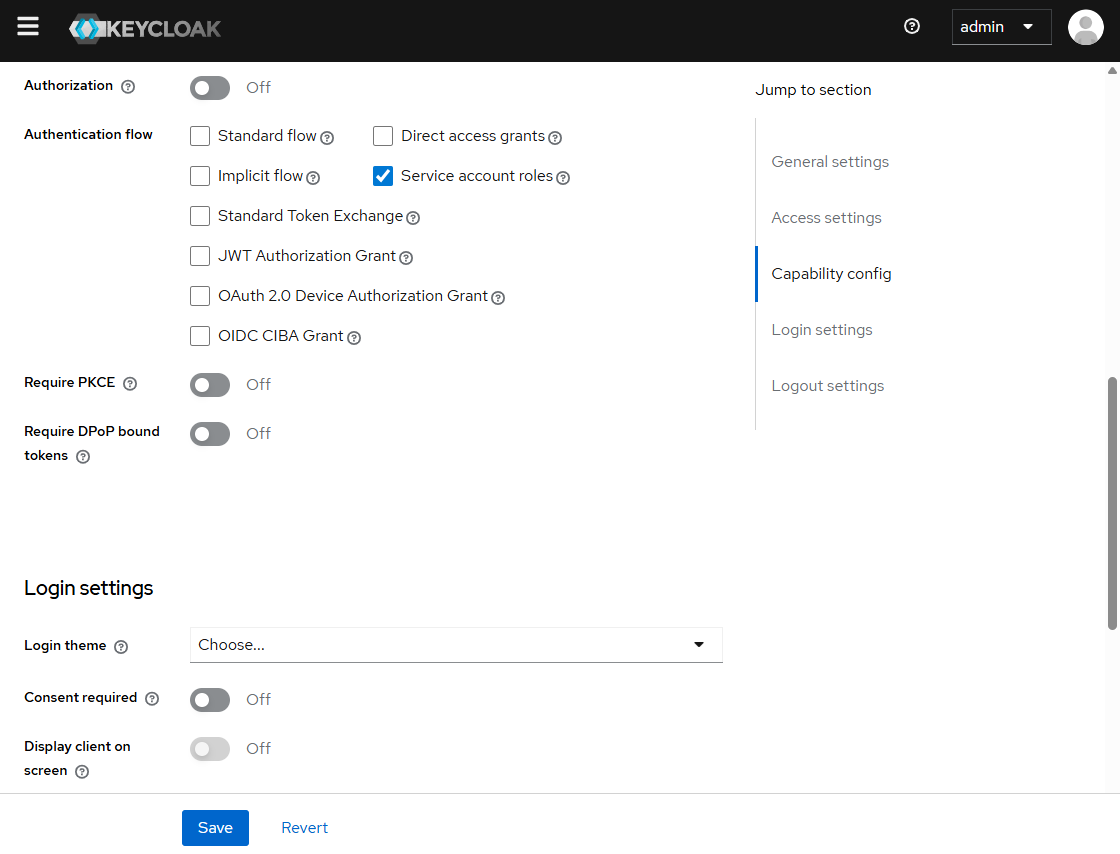This screenshot has width=1120, height=854.
Task: Toggle the Authorization switch
Action: click(x=210, y=88)
